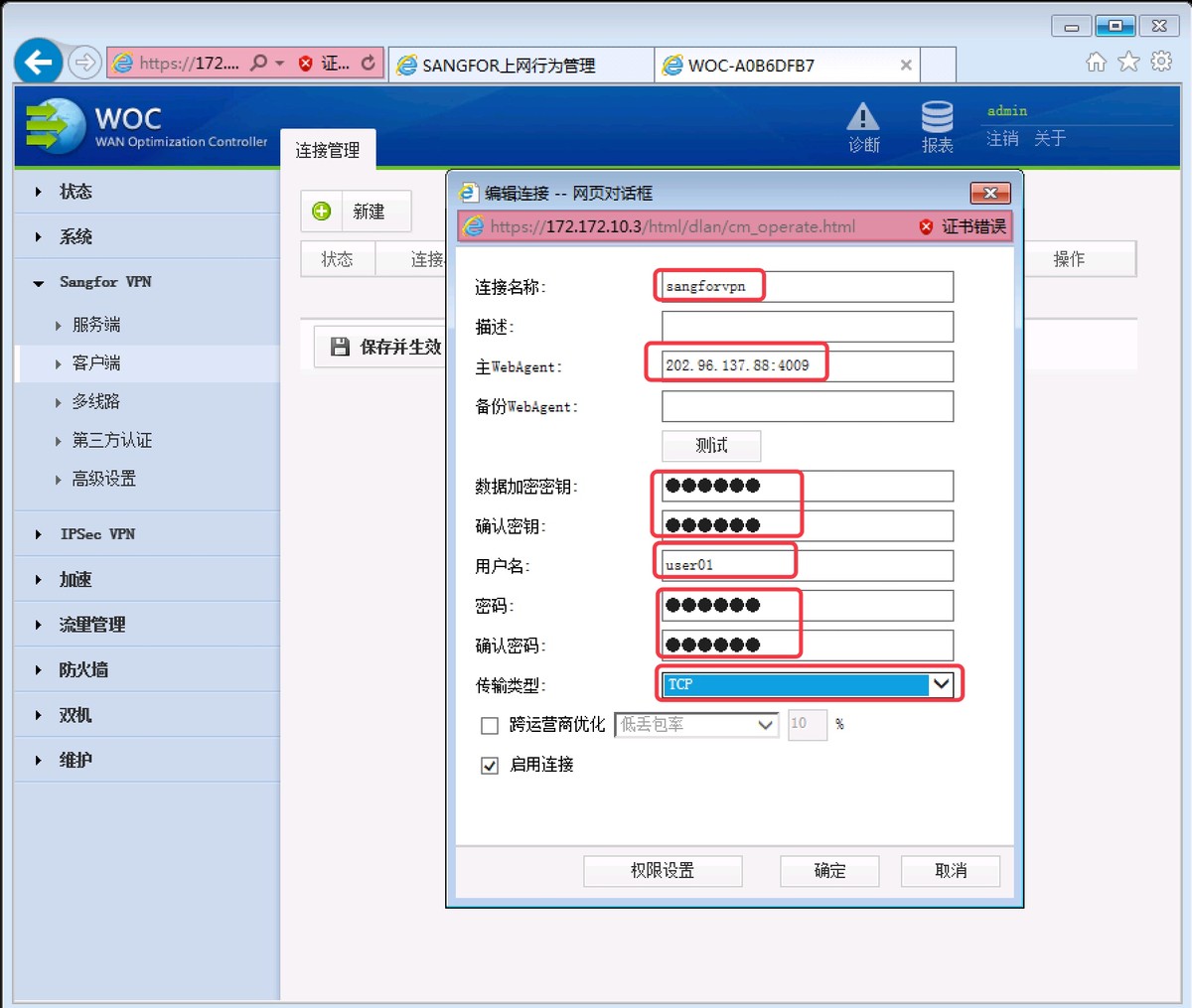The image size is (1192, 1008).
Task: Click the browser URL address field
Action: [189, 64]
